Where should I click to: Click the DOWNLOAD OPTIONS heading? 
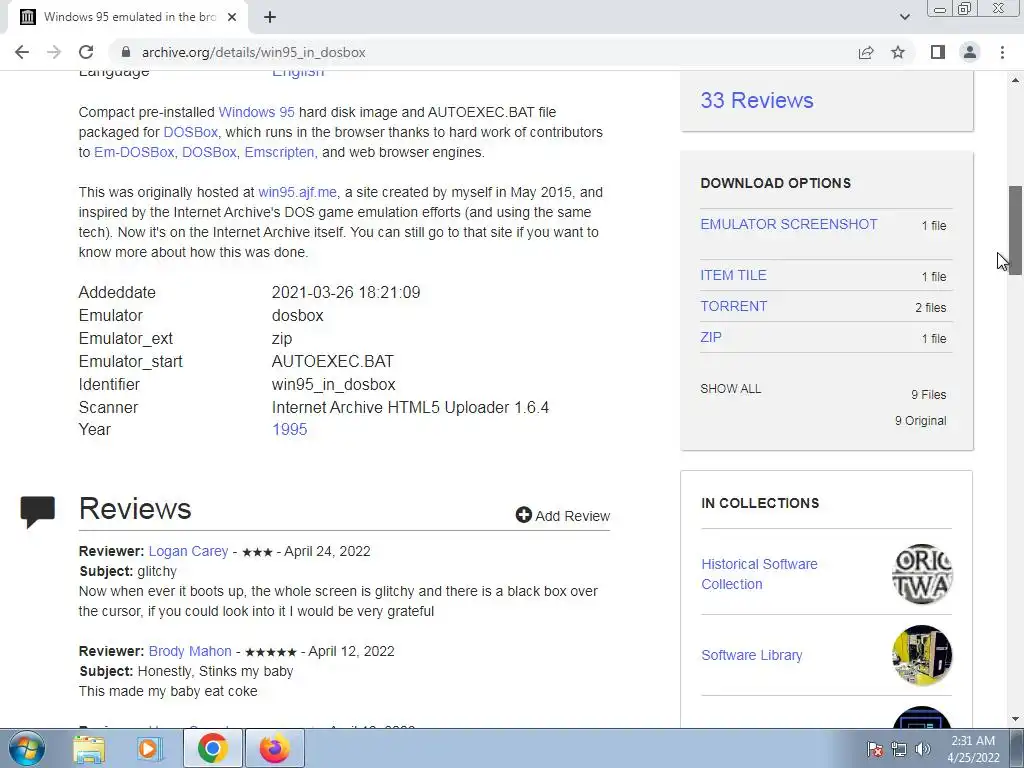click(x=776, y=184)
